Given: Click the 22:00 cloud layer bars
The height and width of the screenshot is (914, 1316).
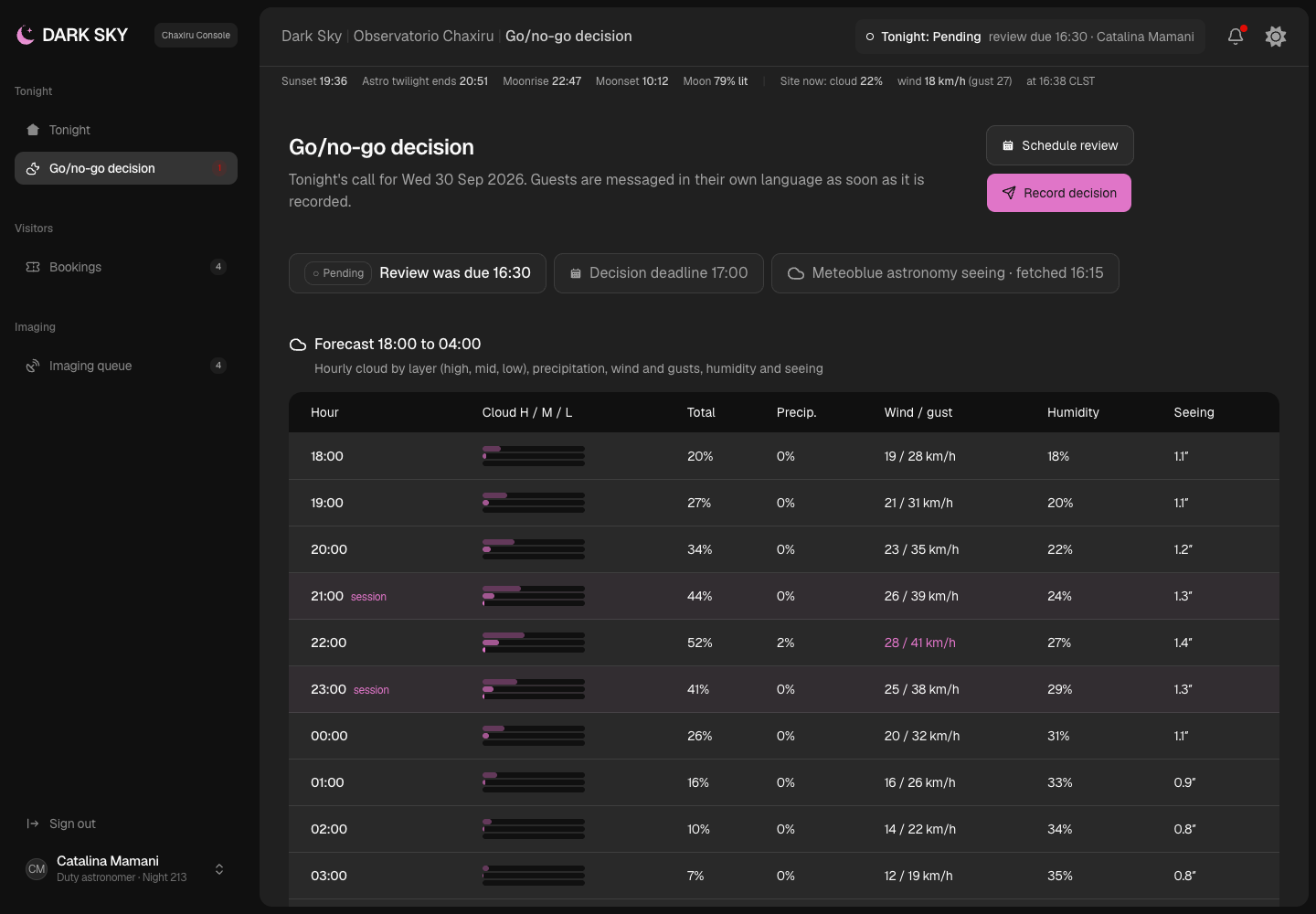Looking at the screenshot, I should (534, 643).
